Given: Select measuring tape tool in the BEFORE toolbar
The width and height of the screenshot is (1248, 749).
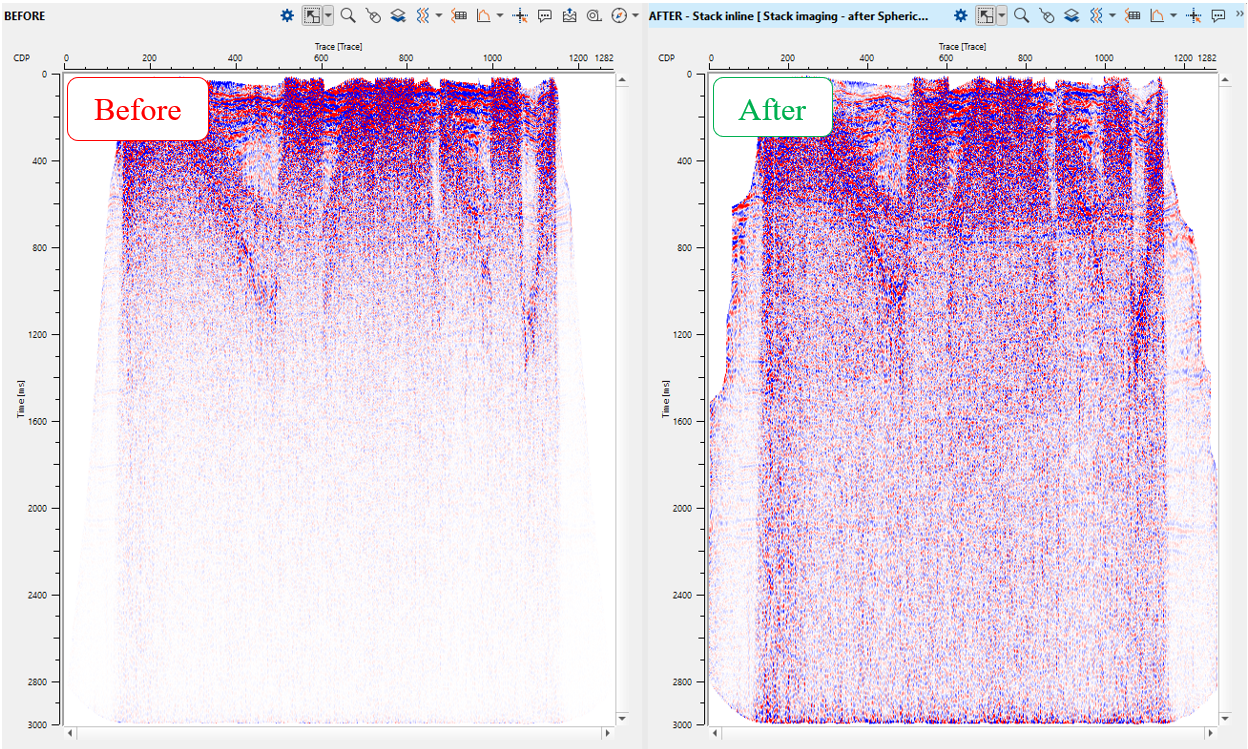Looking at the screenshot, I should click(x=594, y=16).
